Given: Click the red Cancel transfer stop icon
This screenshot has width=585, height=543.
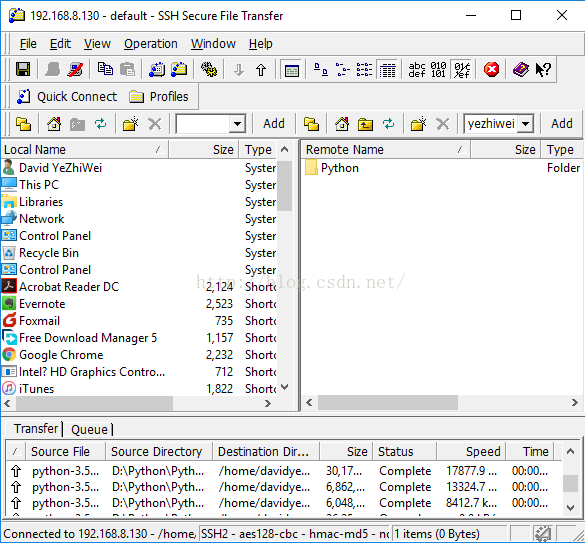Looking at the screenshot, I should point(491,69).
